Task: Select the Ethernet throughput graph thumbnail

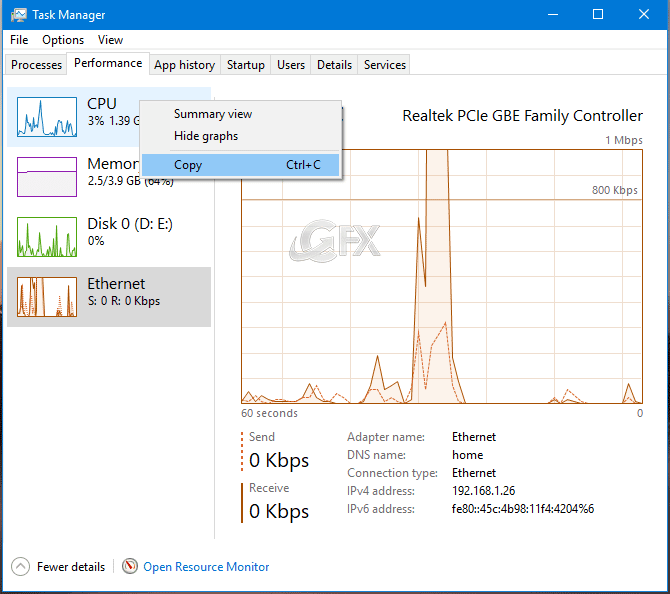Action: click(x=47, y=297)
